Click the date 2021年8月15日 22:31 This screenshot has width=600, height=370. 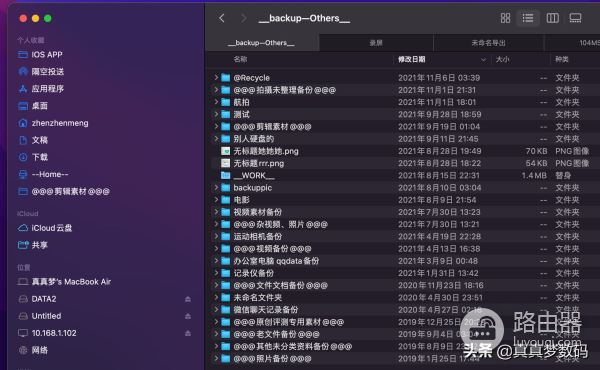click(439, 176)
